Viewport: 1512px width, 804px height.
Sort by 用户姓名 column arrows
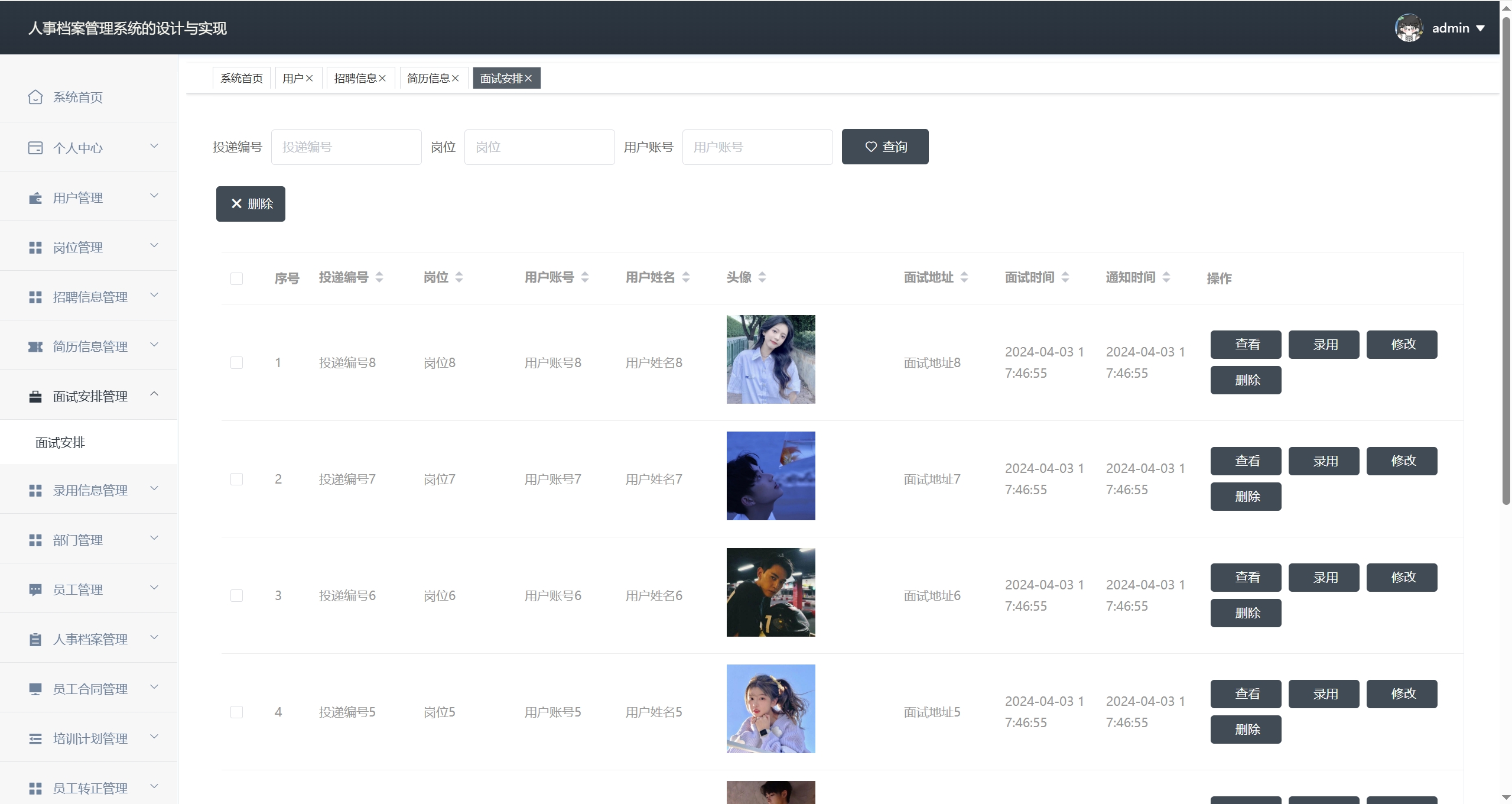point(686,277)
